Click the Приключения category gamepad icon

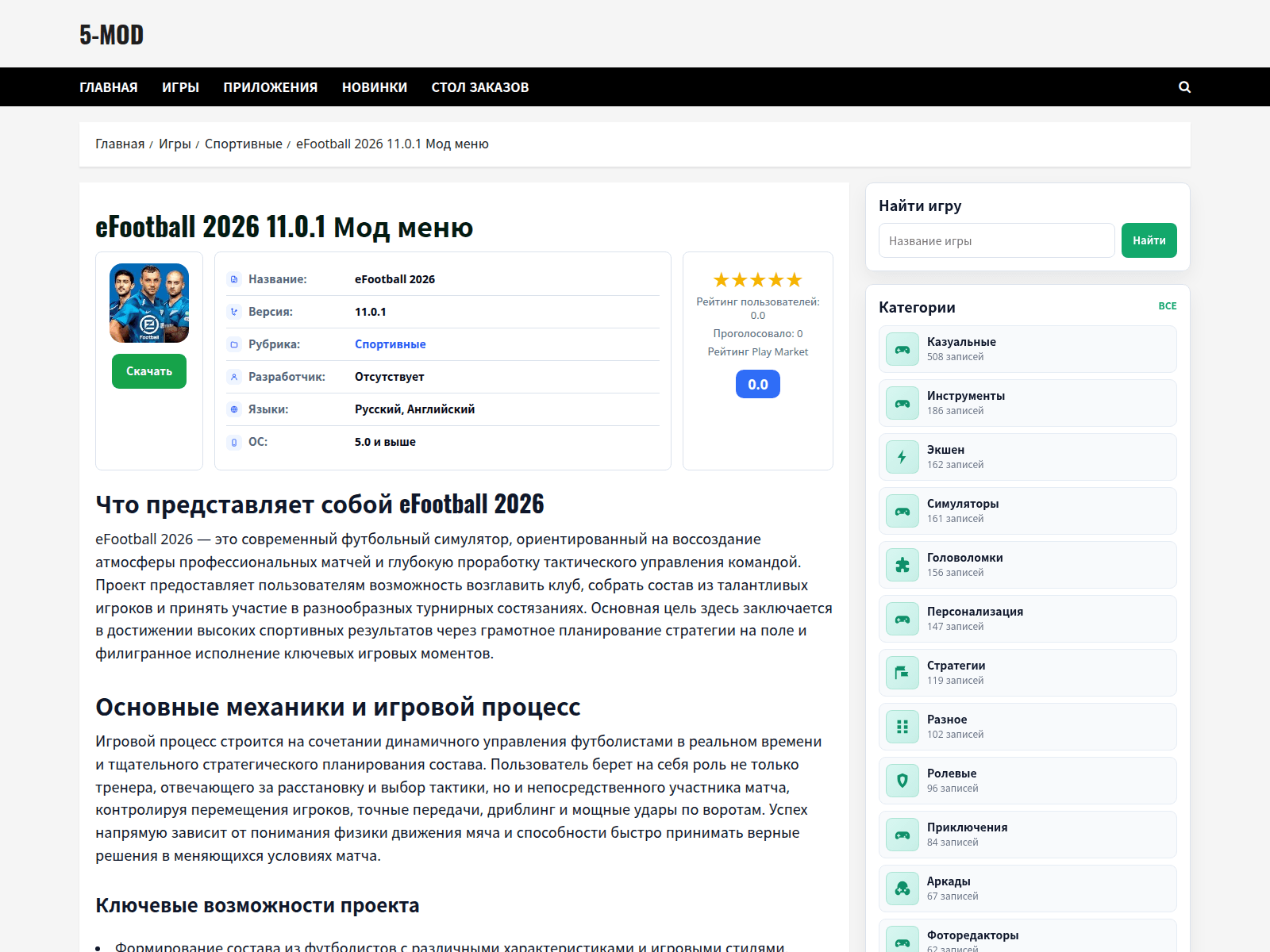tap(902, 835)
